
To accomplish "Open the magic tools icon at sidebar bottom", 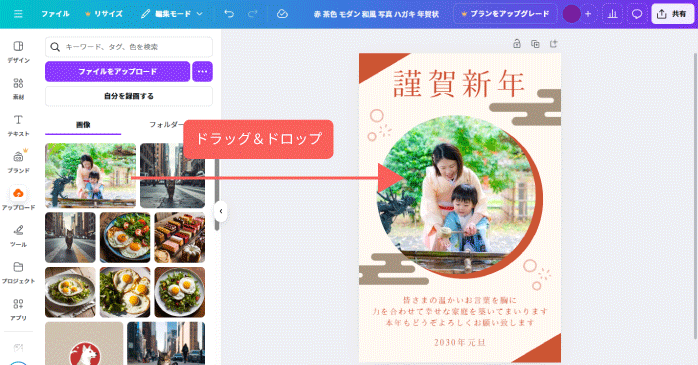I will 18,347.
